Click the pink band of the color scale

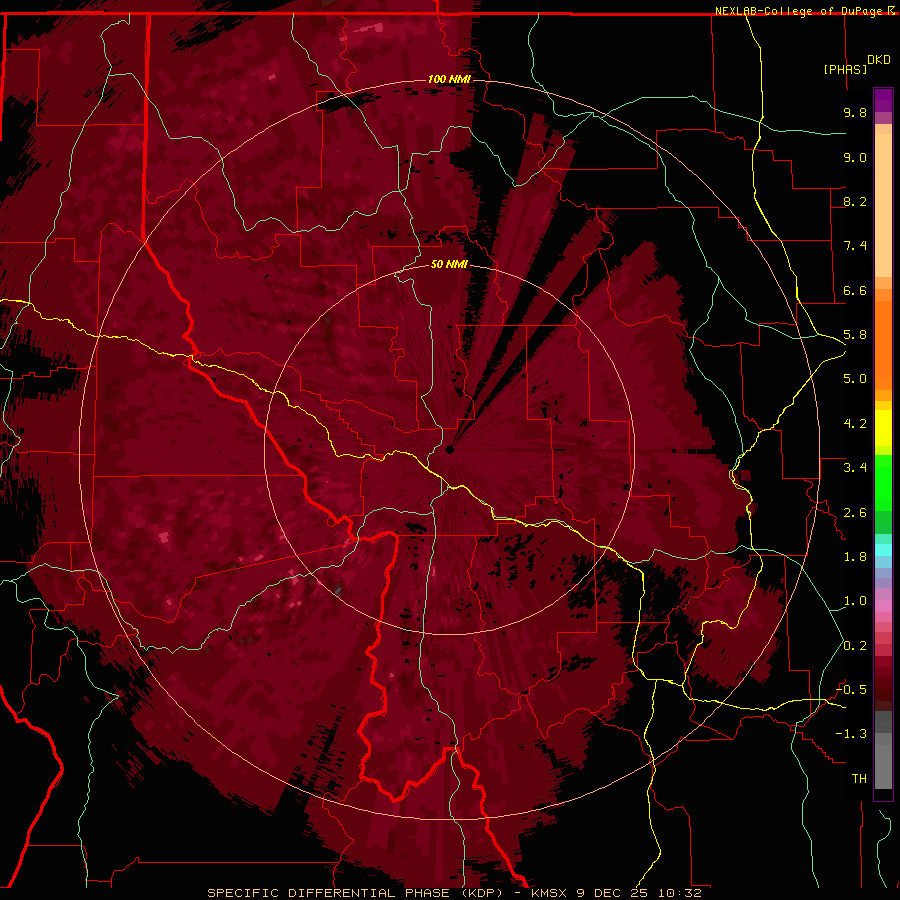click(883, 606)
